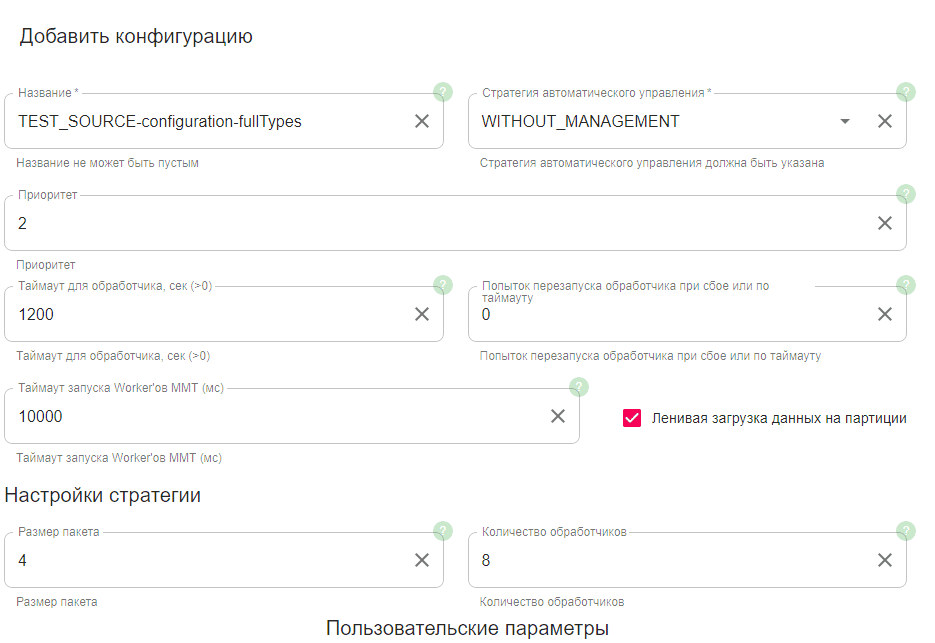935x643 pixels.
Task: Show help for the Название field
Action: point(443,92)
